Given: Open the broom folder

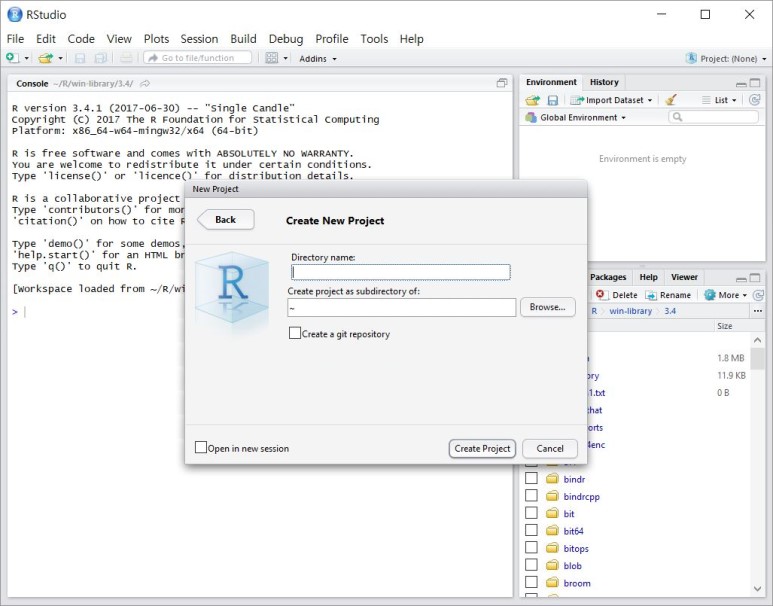Looking at the screenshot, I should (x=577, y=583).
